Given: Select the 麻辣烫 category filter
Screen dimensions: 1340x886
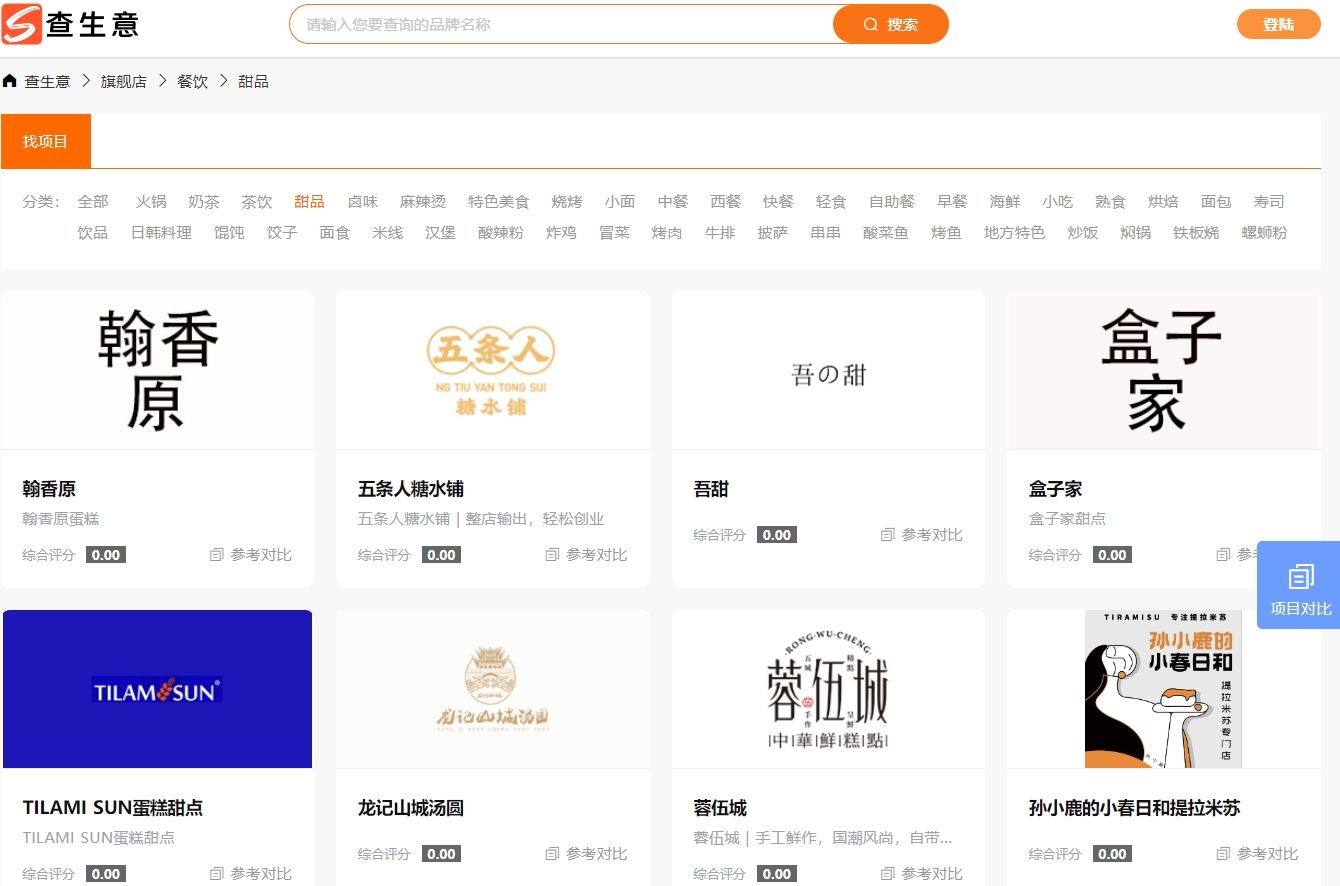Looking at the screenshot, I should tap(423, 202).
